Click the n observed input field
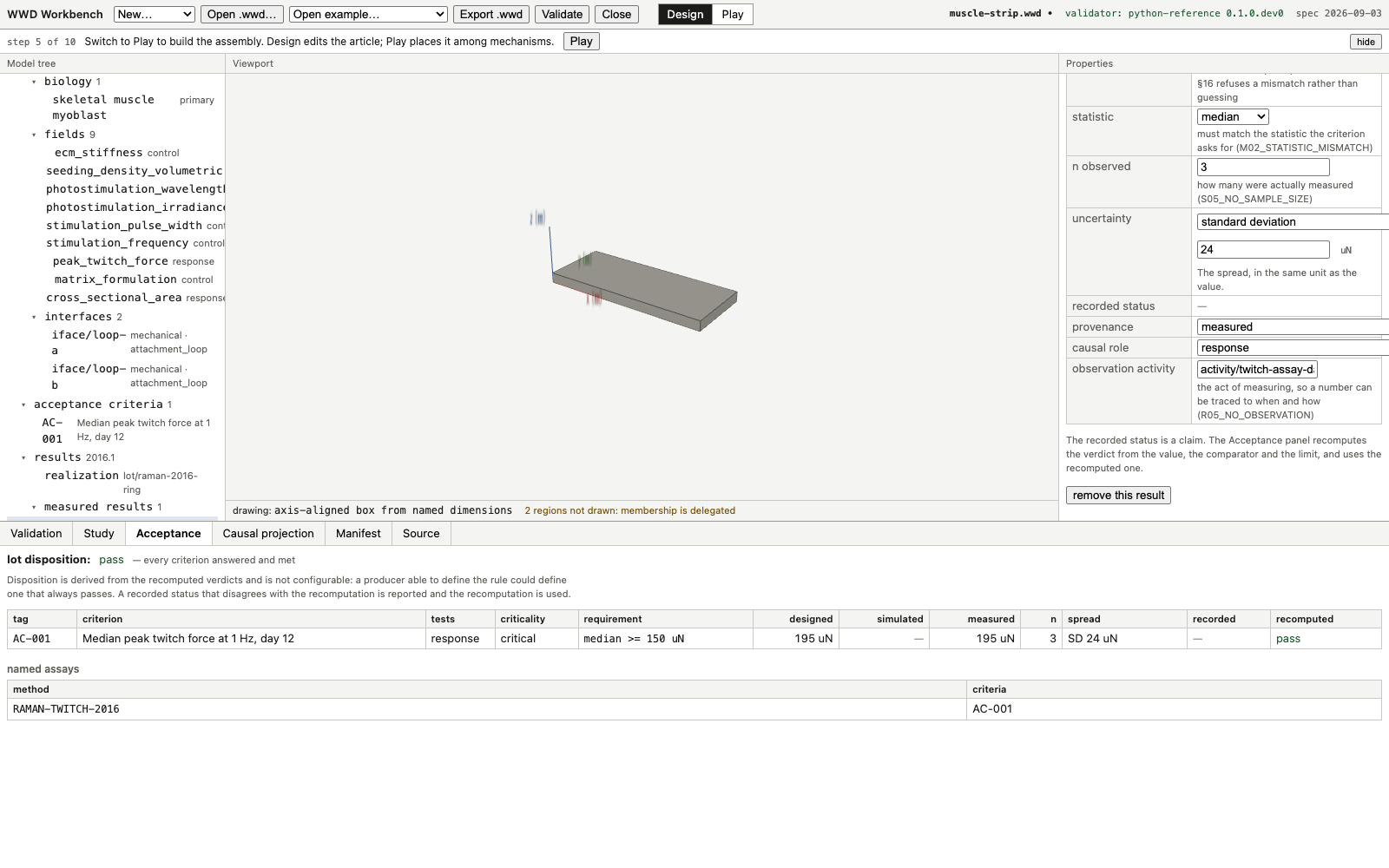The width and height of the screenshot is (1389, 868). pyautogui.click(x=1263, y=167)
